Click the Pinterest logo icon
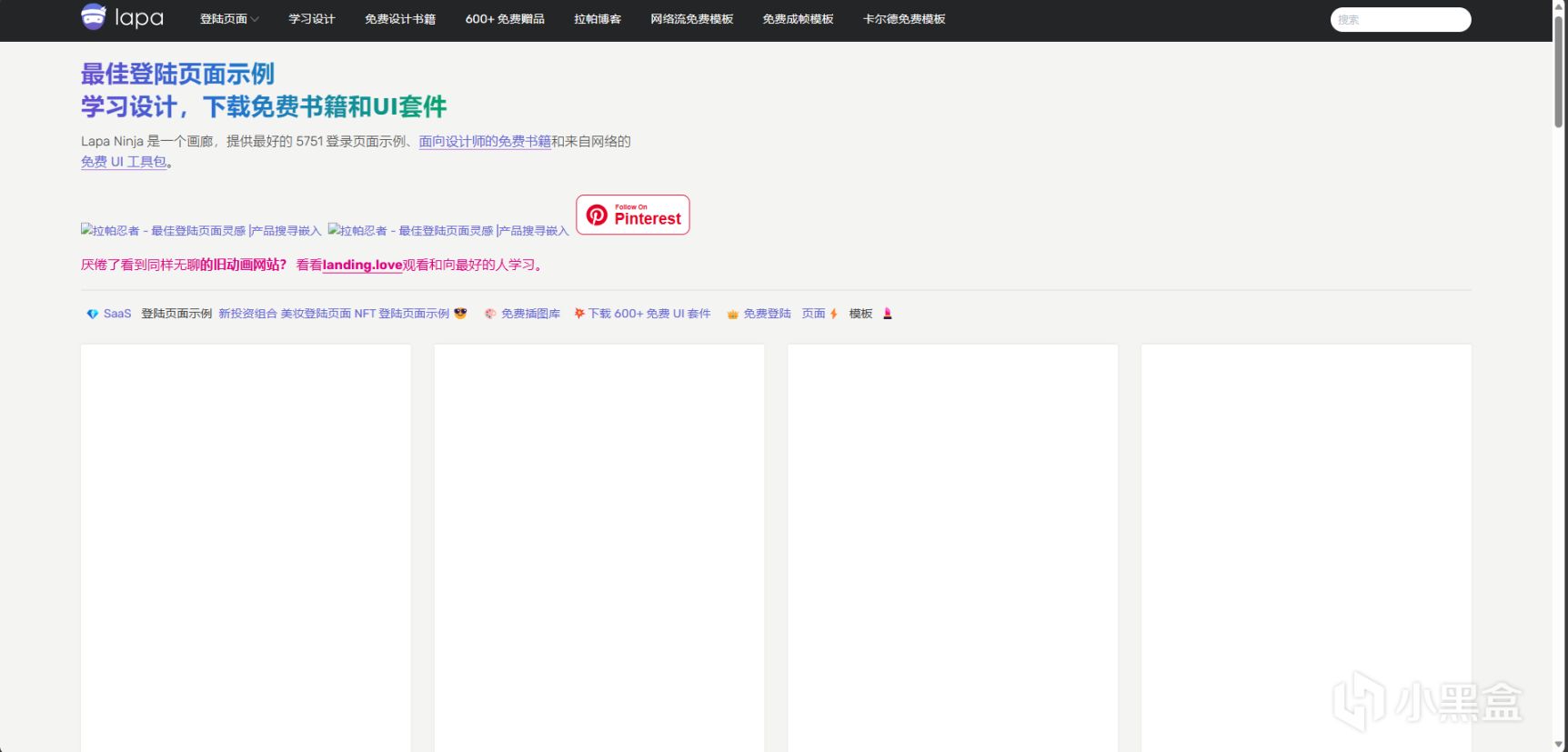The height and width of the screenshot is (752, 1568). [597, 215]
